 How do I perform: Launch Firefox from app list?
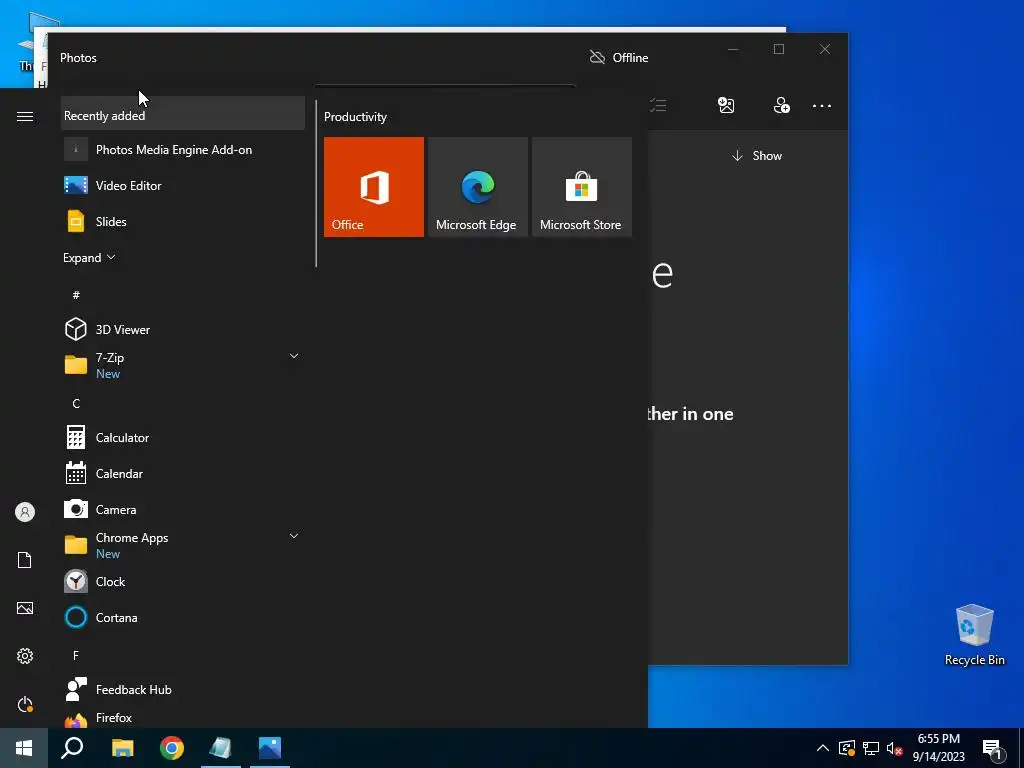click(x=183, y=718)
